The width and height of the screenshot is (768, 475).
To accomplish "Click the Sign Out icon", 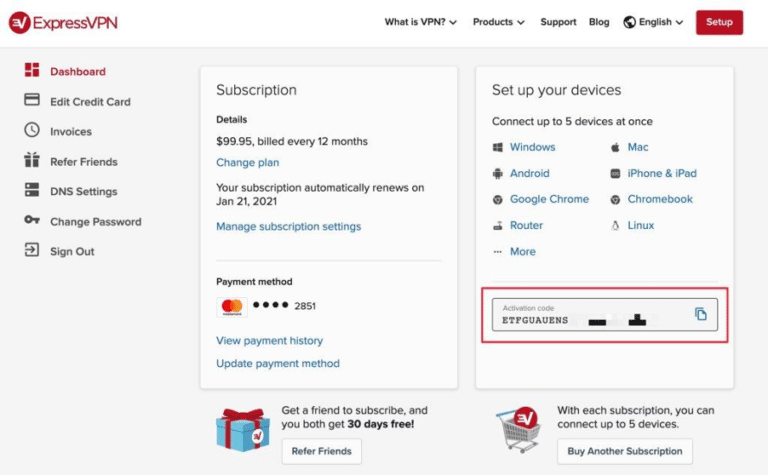I will click(x=32, y=251).
